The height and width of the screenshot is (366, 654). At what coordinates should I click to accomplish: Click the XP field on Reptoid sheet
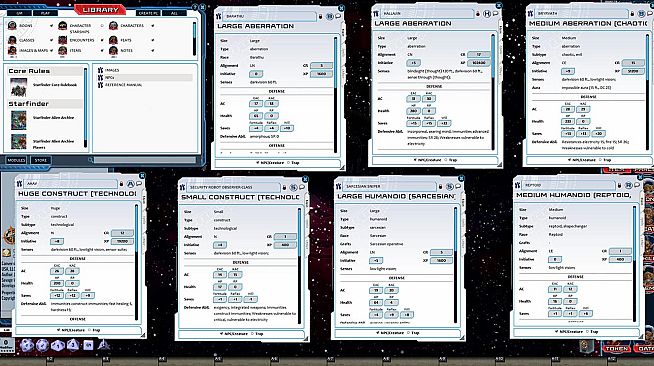(620, 259)
